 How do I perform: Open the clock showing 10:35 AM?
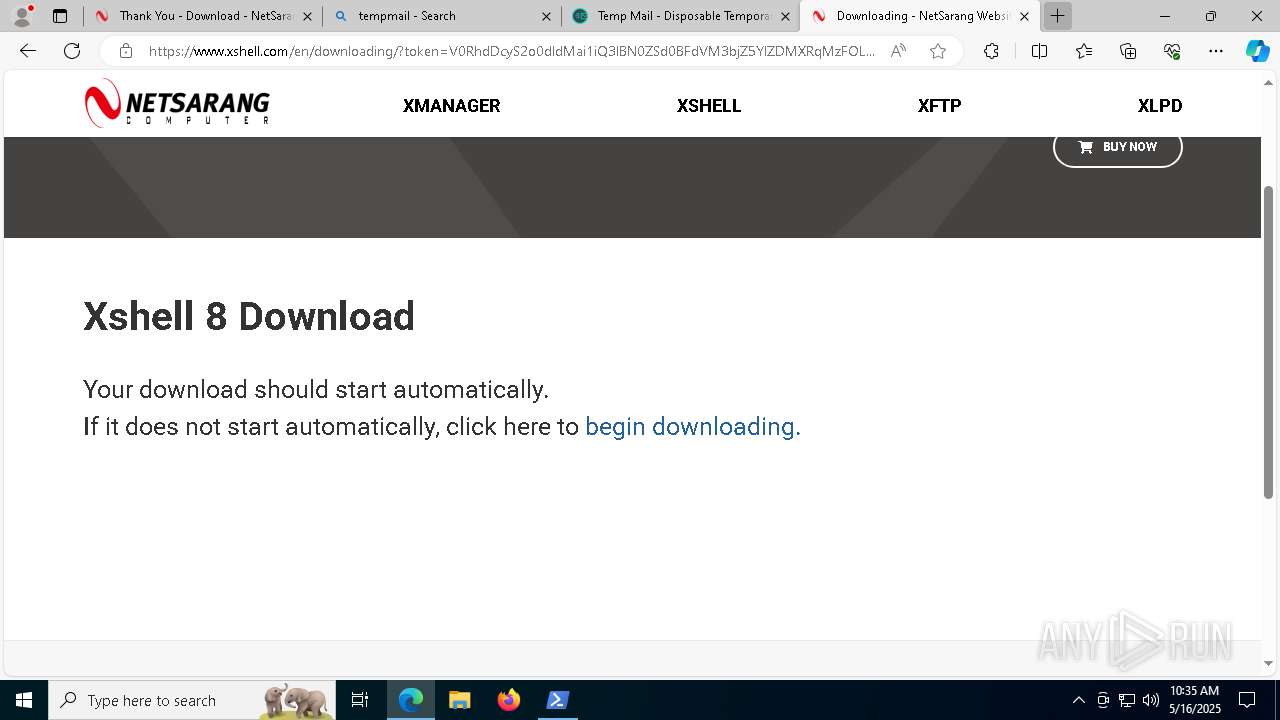point(1195,700)
